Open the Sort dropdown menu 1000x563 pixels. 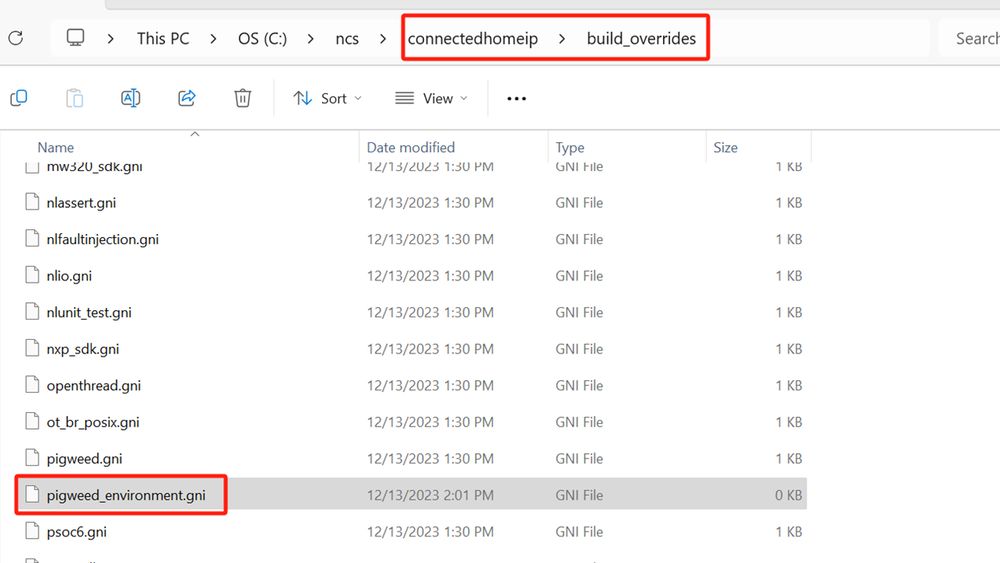[x=327, y=98]
